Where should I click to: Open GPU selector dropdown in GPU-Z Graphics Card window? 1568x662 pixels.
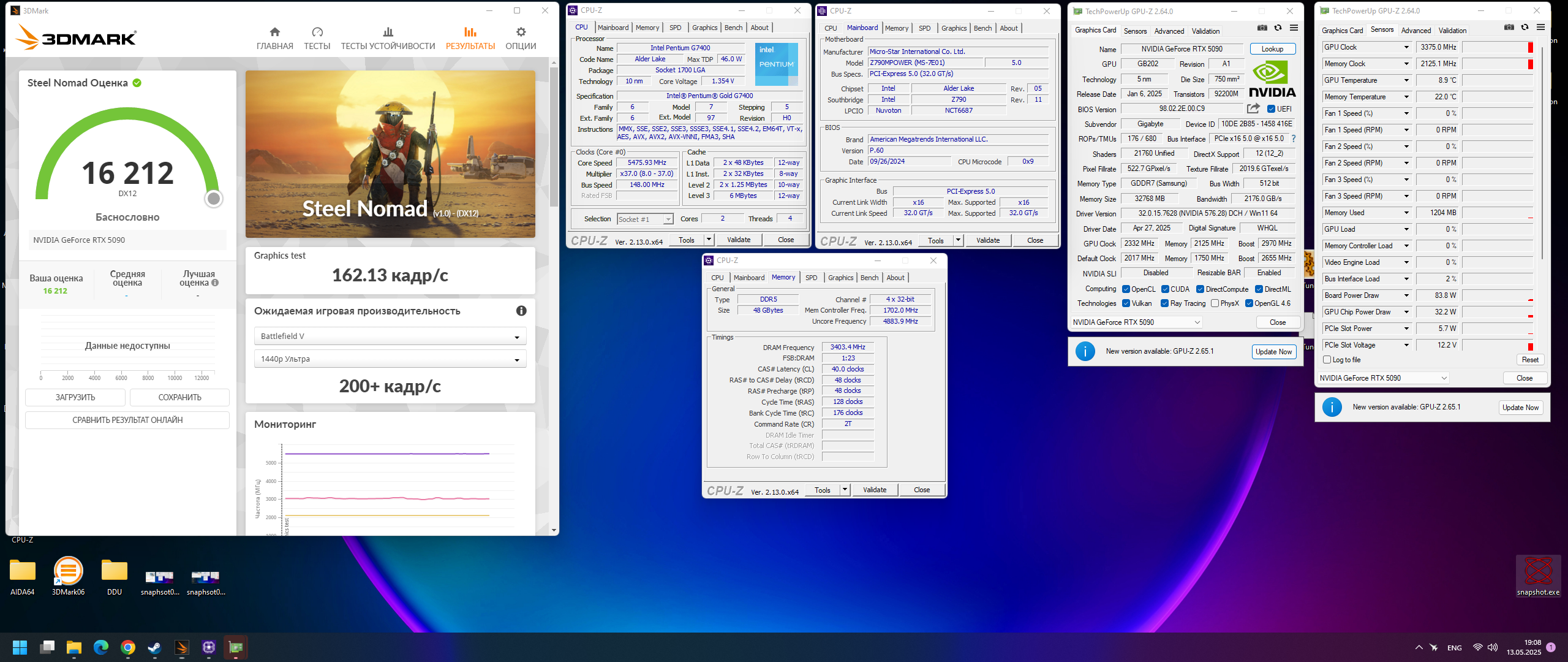1136,322
